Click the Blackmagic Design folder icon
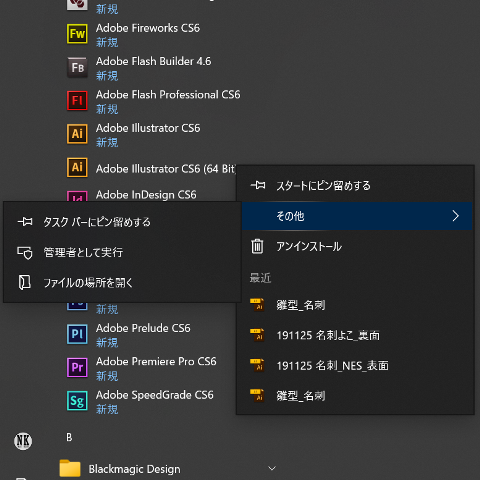The width and height of the screenshot is (480, 480). pyautogui.click(x=70, y=468)
